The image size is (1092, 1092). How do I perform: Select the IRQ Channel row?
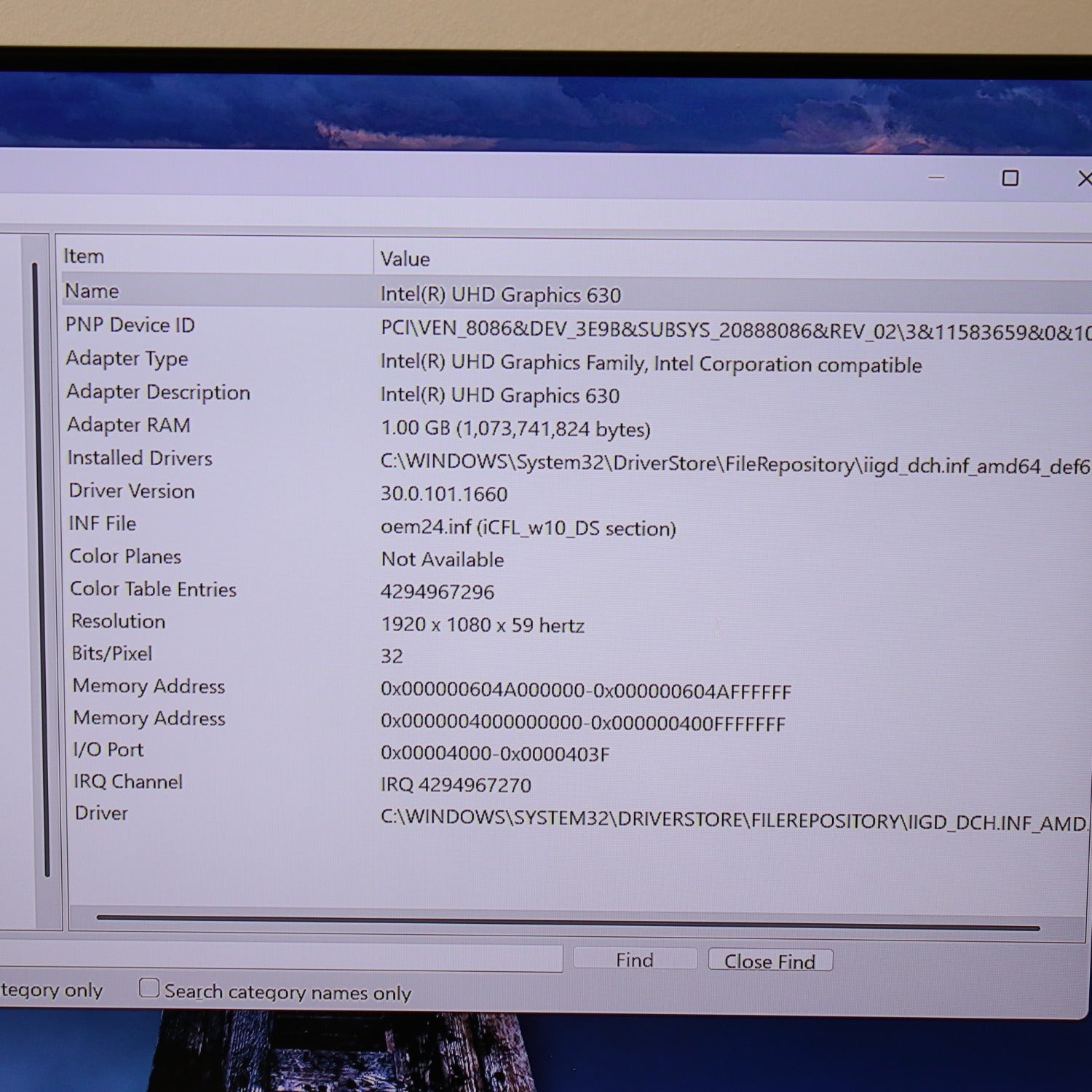coord(128,782)
